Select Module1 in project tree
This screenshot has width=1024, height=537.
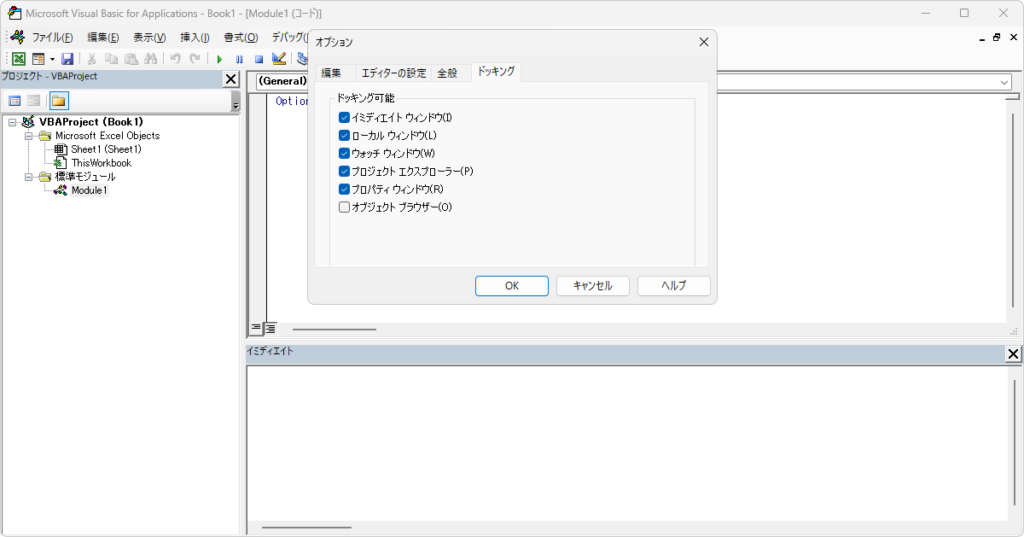click(x=89, y=191)
